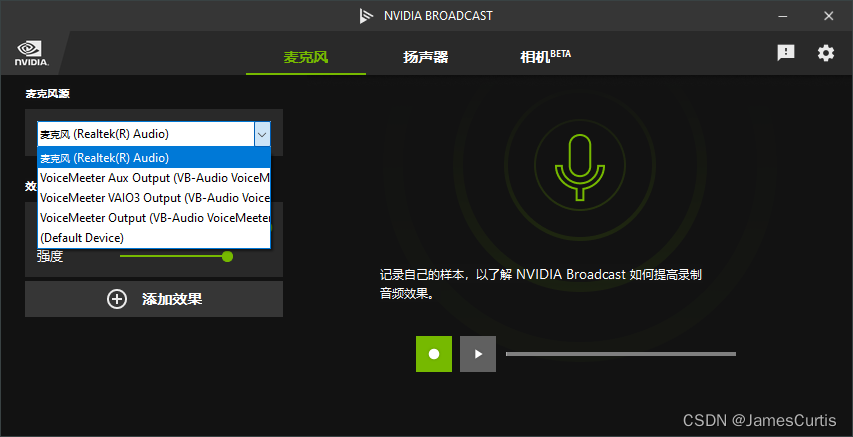853x437 pixels.
Task: Click the Broadcast logo in title bar
Action: coord(366,16)
